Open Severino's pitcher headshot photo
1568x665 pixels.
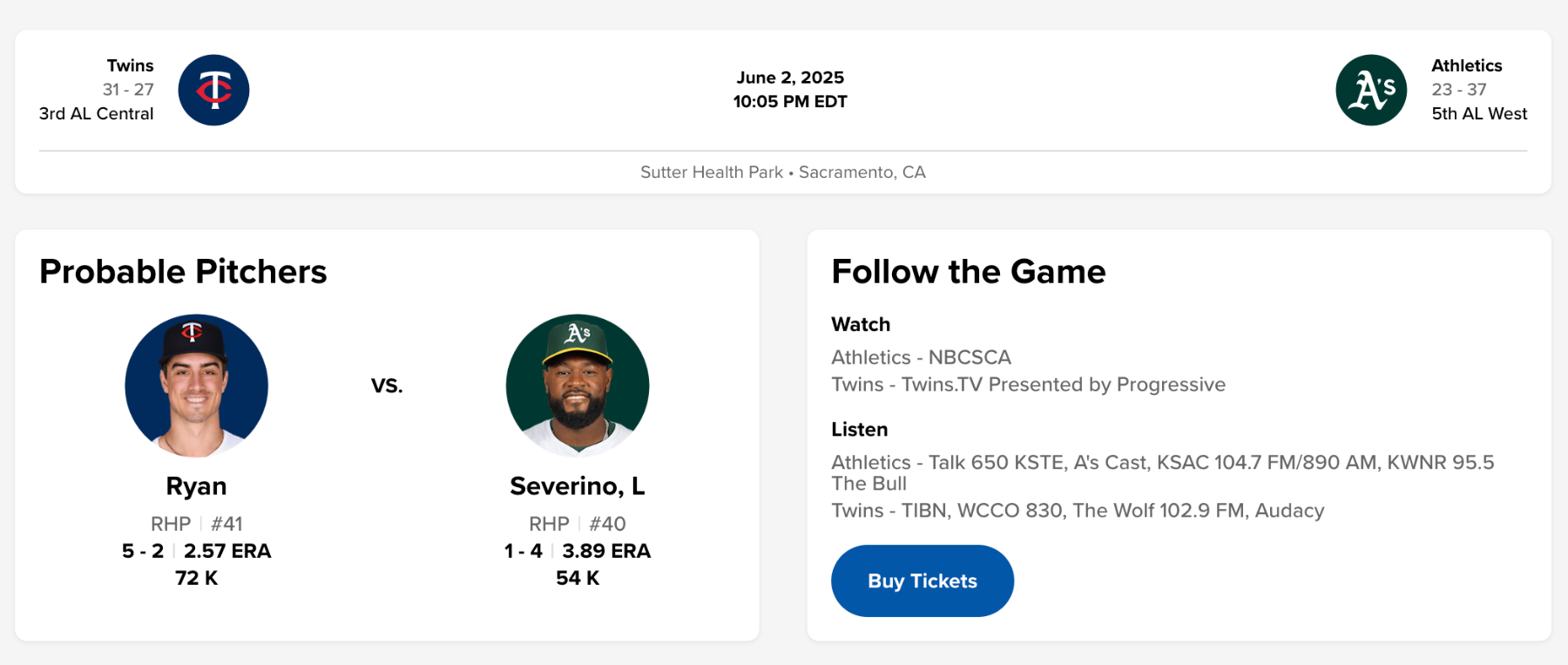pyautogui.click(x=577, y=385)
